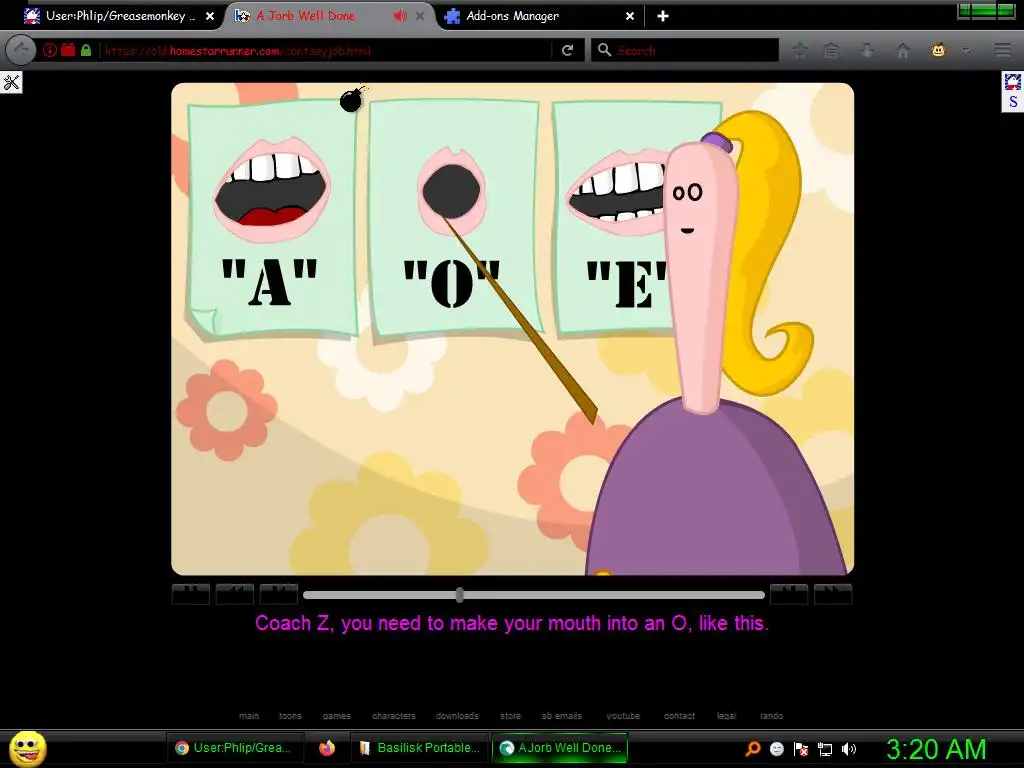Open the sb emails footer link
The height and width of the screenshot is (768, 1024).
(x=562, y=716)
